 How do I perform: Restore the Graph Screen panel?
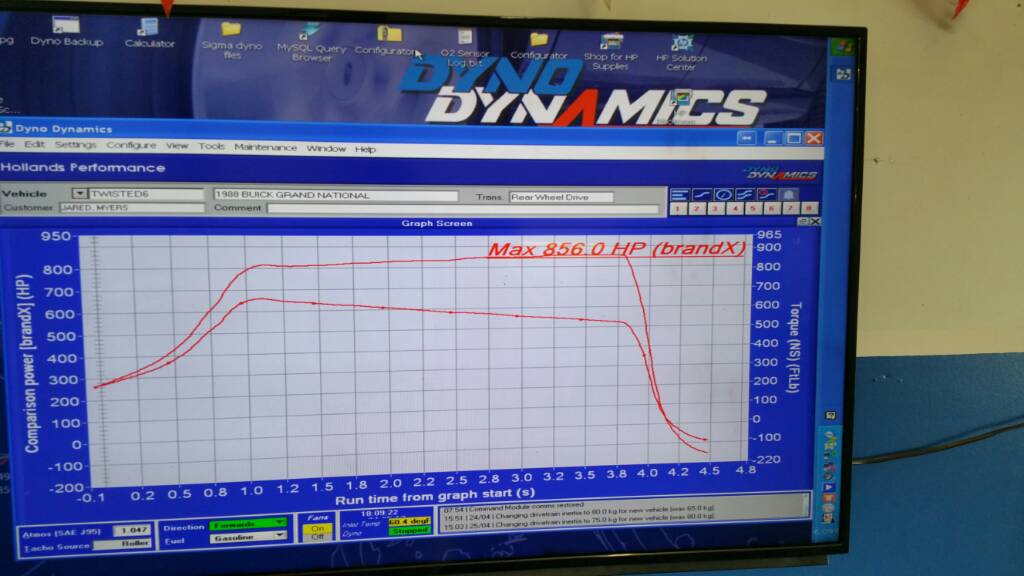[803, 222]
